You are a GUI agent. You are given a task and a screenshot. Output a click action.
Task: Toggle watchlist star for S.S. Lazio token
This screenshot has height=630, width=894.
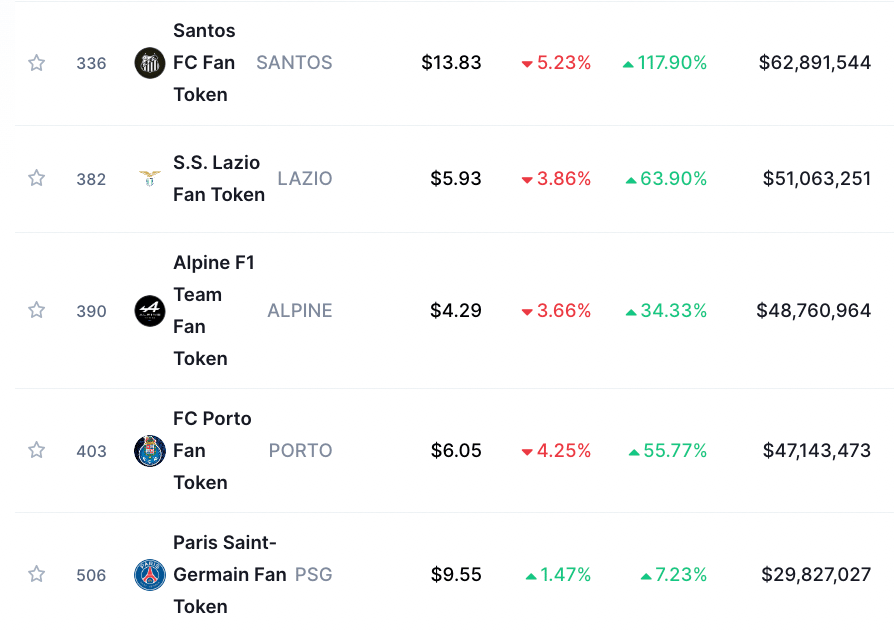point(36,178)
